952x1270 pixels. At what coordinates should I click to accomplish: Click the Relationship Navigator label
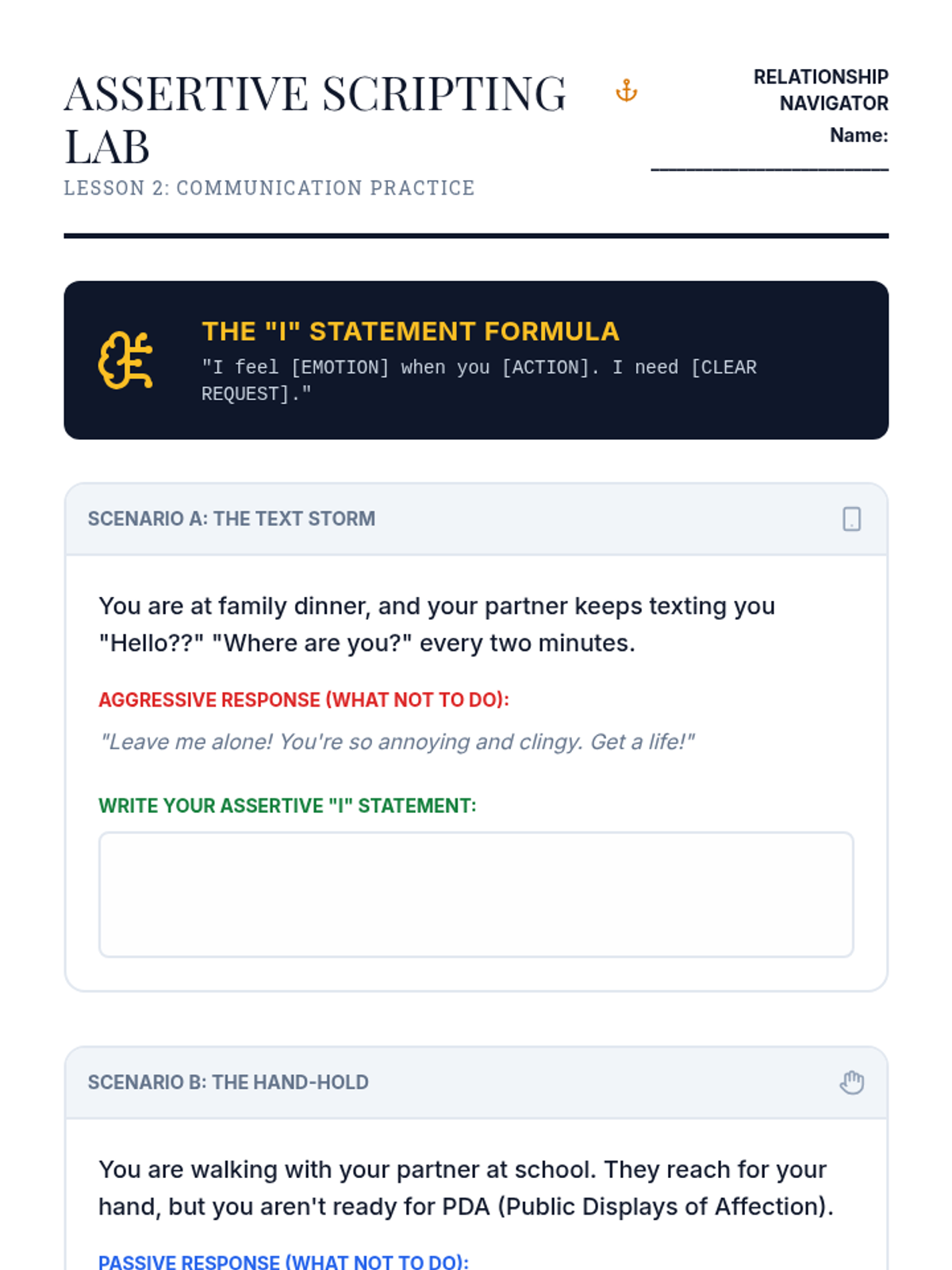click(820, 90)
